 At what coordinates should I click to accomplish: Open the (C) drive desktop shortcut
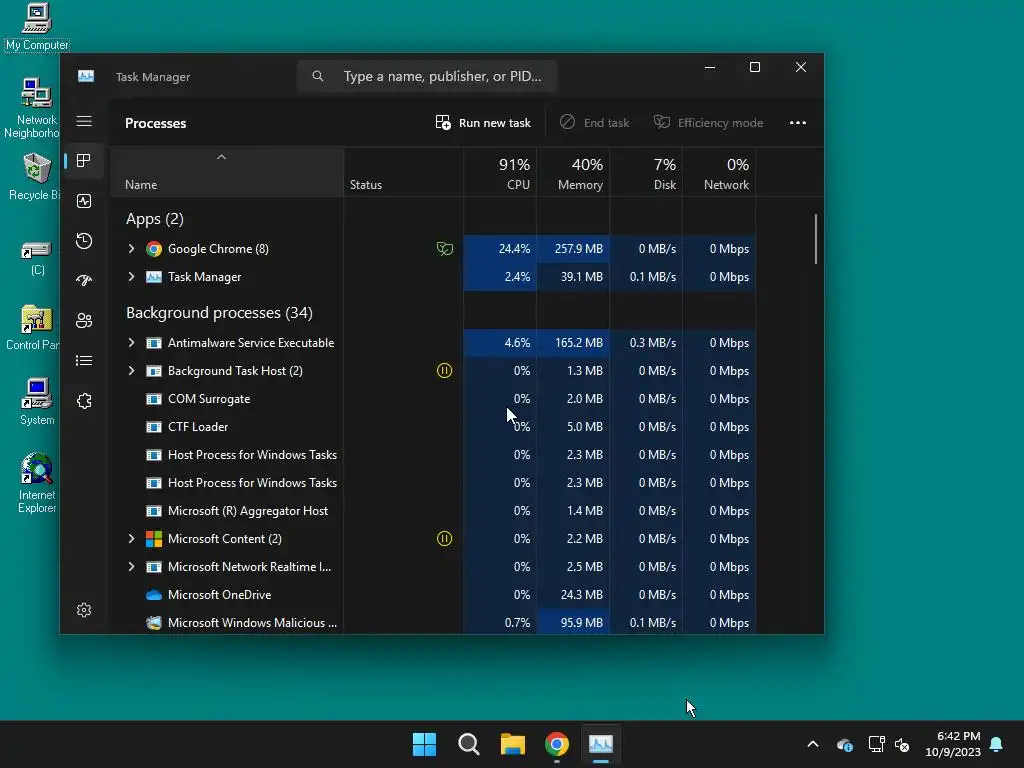[37, 259]
